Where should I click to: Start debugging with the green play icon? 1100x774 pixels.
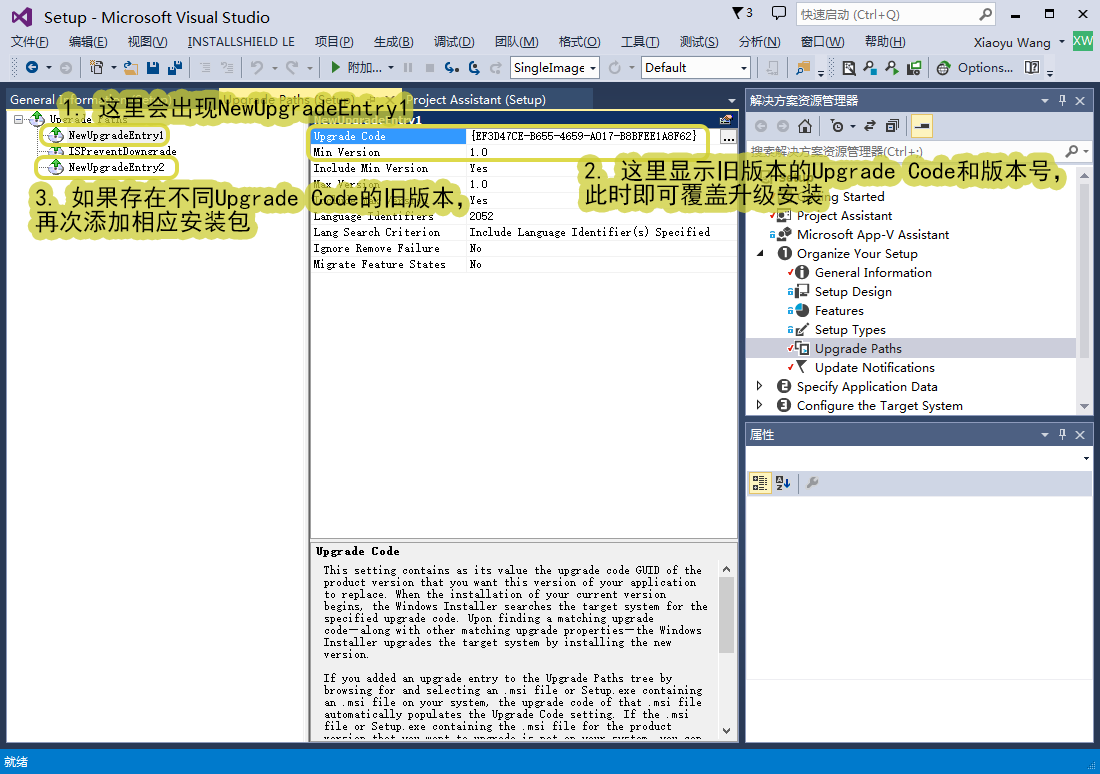(x=335, y=67)
